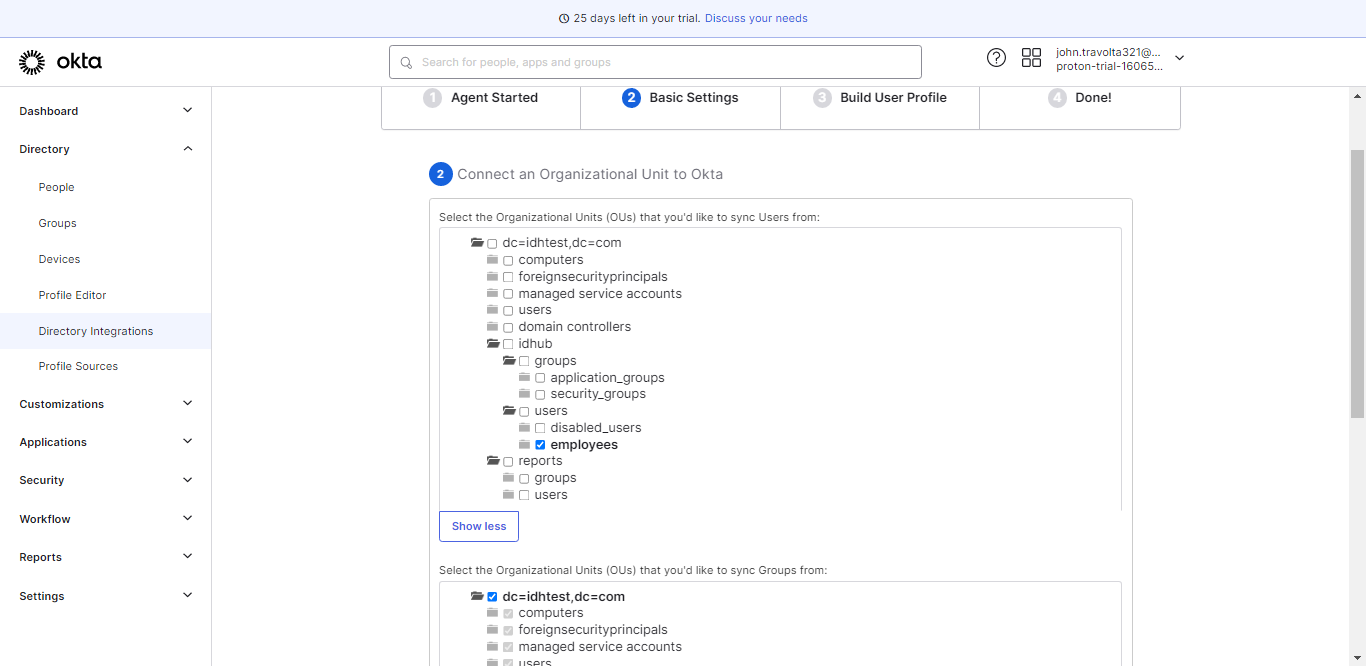The image size is (1366, 666).
Task: Click the clock icon in trial banner
Action: click(564, 19)
